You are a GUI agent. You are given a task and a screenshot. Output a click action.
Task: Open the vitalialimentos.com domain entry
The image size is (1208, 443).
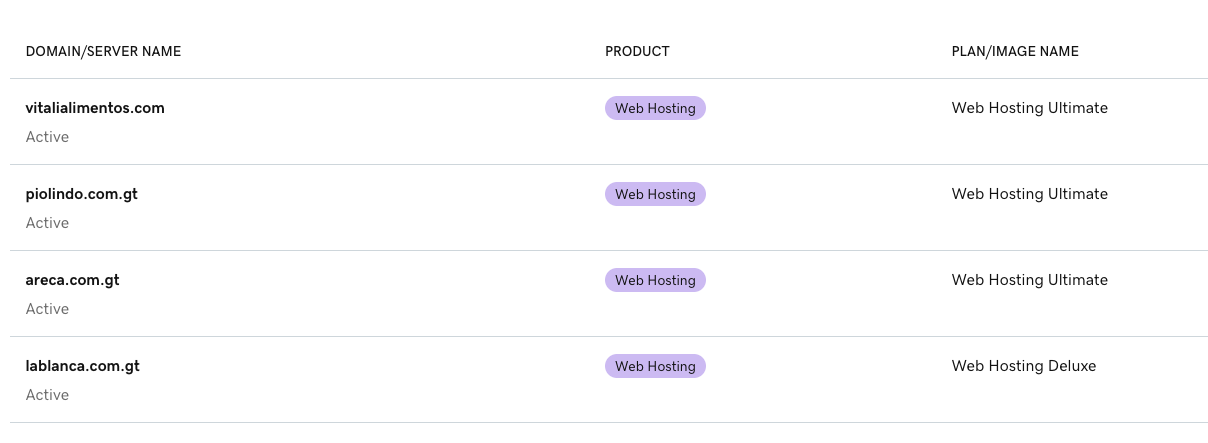[x=95, y=108]
